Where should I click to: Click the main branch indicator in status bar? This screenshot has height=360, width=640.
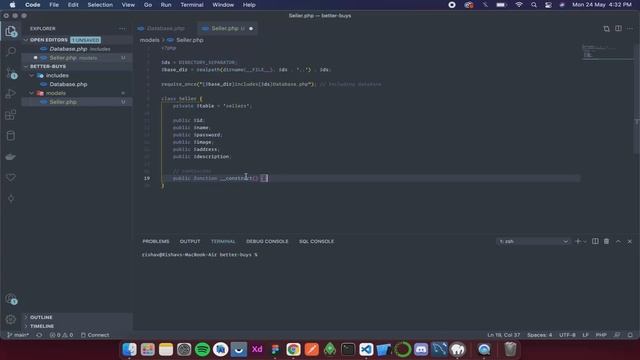point(18,335)
